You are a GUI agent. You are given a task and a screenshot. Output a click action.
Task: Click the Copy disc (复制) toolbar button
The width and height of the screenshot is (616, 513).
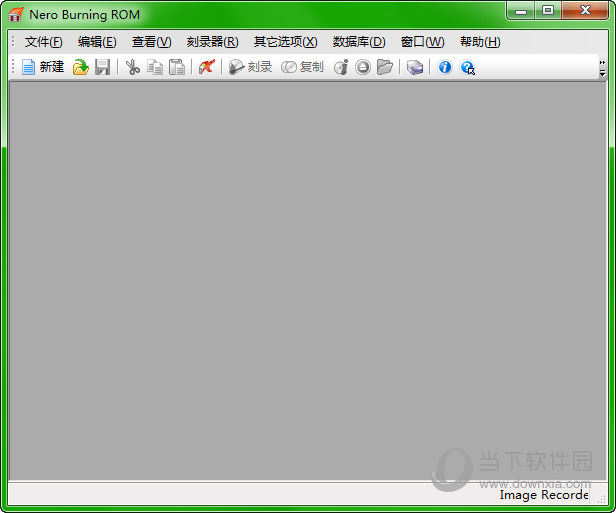click(x=302, y=67)
